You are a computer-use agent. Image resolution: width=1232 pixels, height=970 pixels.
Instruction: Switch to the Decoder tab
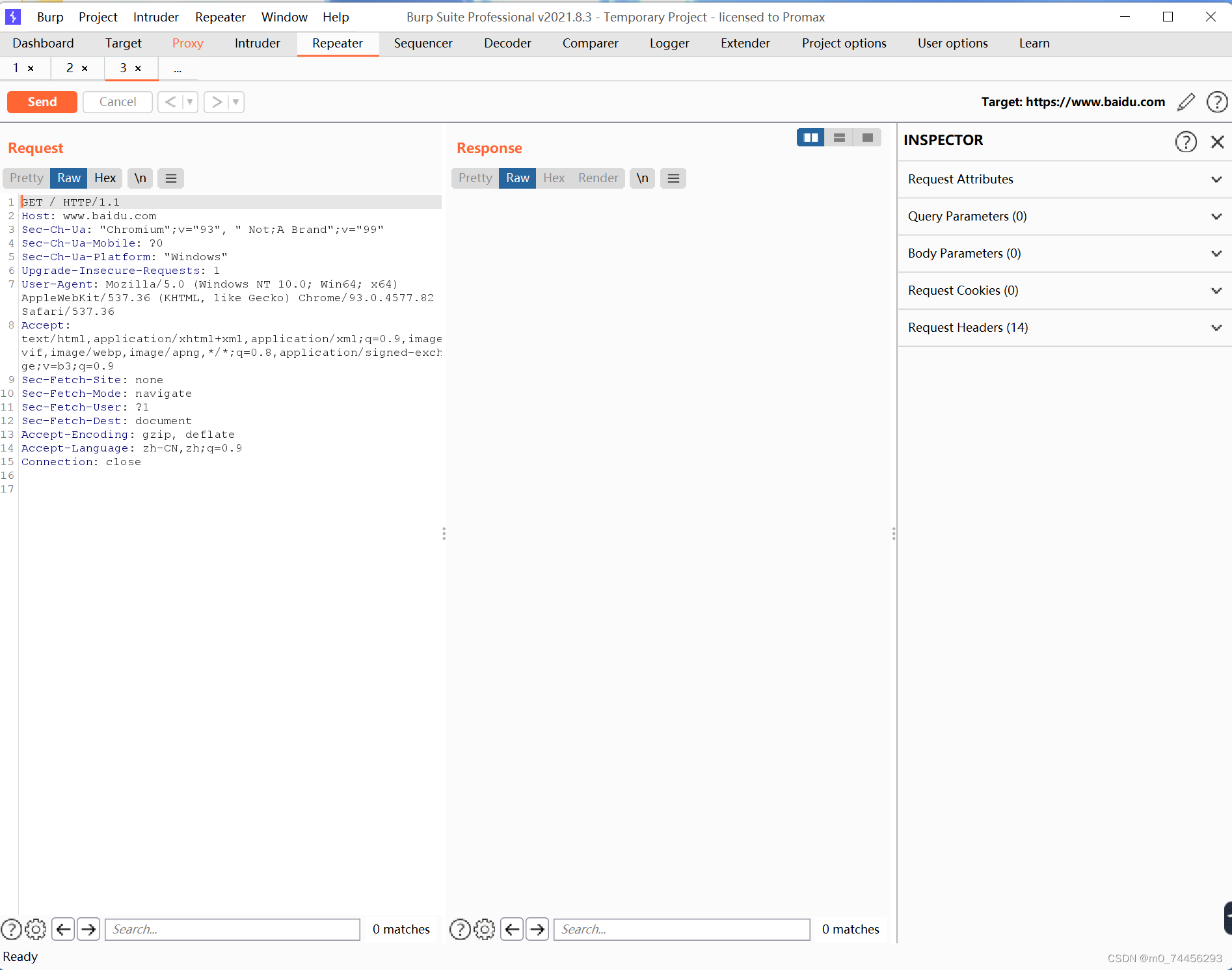tap(507, 43)
